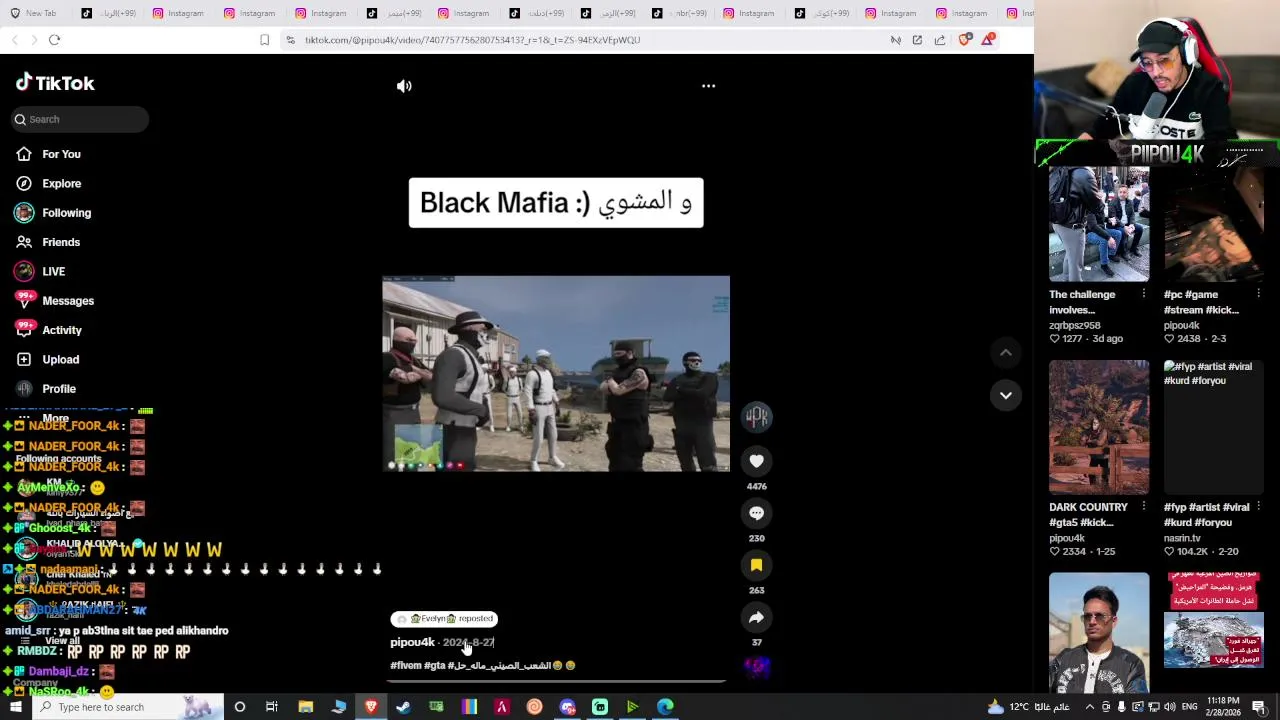This screenshot has height=720, width=1280.
Task: Open the three-dot video options menu
Action: coord(708,86)
